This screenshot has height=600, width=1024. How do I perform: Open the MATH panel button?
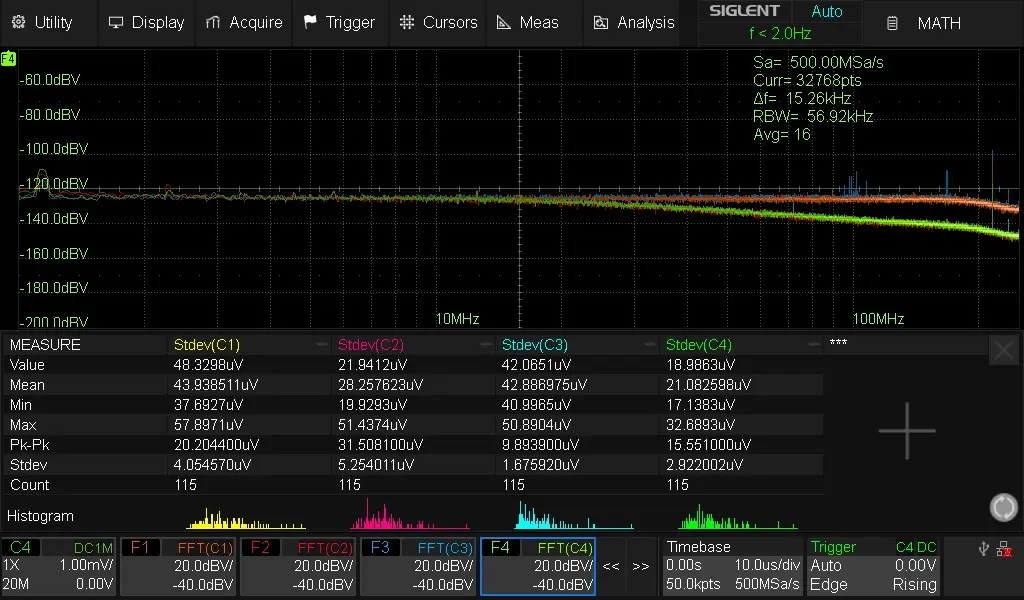927,23
